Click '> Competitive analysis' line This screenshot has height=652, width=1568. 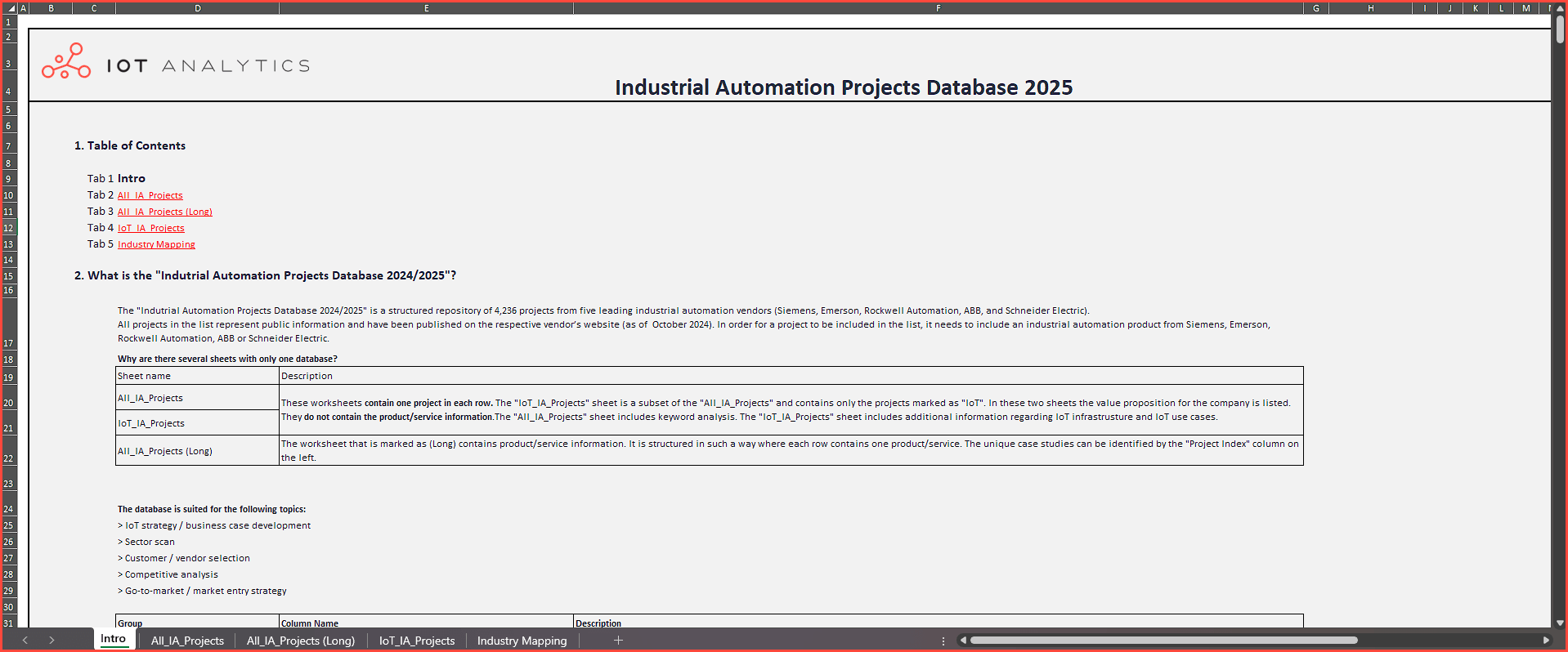[x=168, y=574]
